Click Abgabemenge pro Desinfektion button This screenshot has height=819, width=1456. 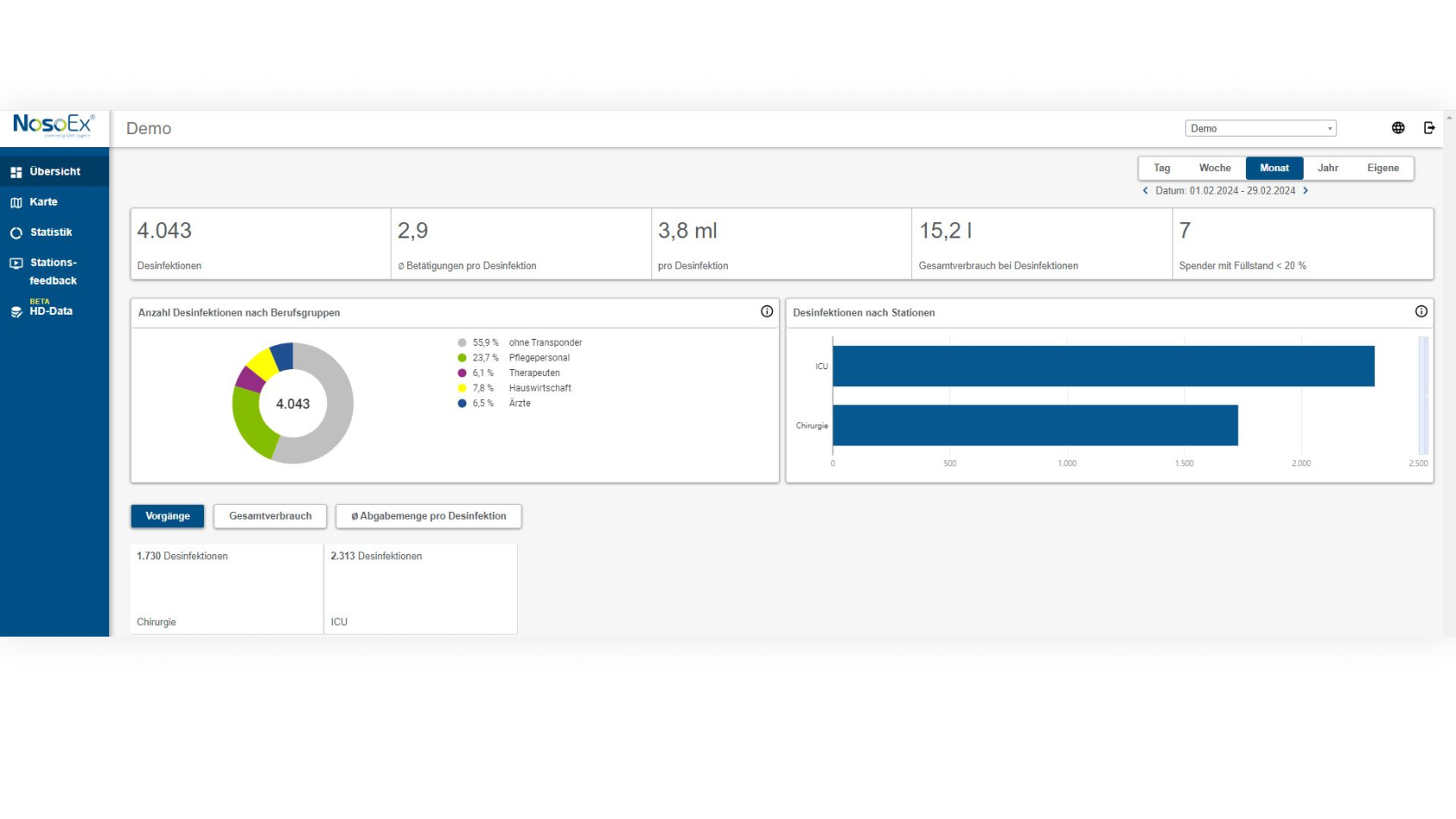[429, 516]
